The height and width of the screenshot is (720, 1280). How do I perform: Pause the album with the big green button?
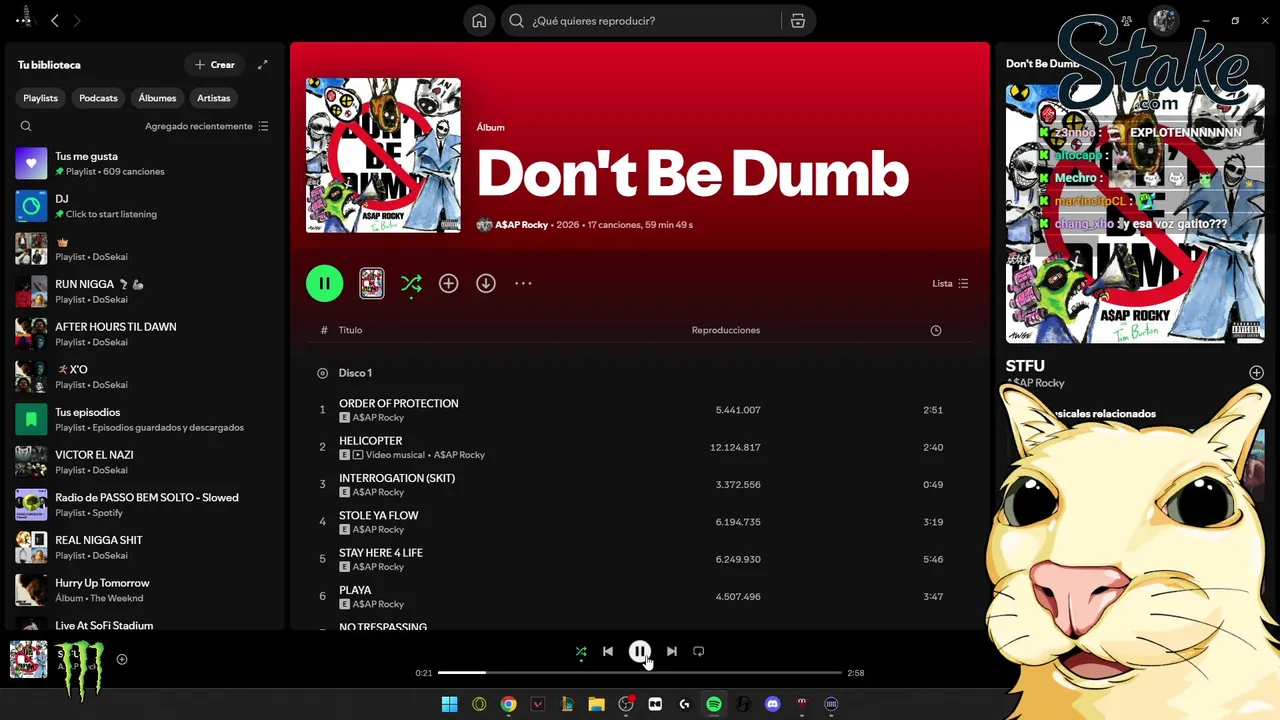pos(324,283)
